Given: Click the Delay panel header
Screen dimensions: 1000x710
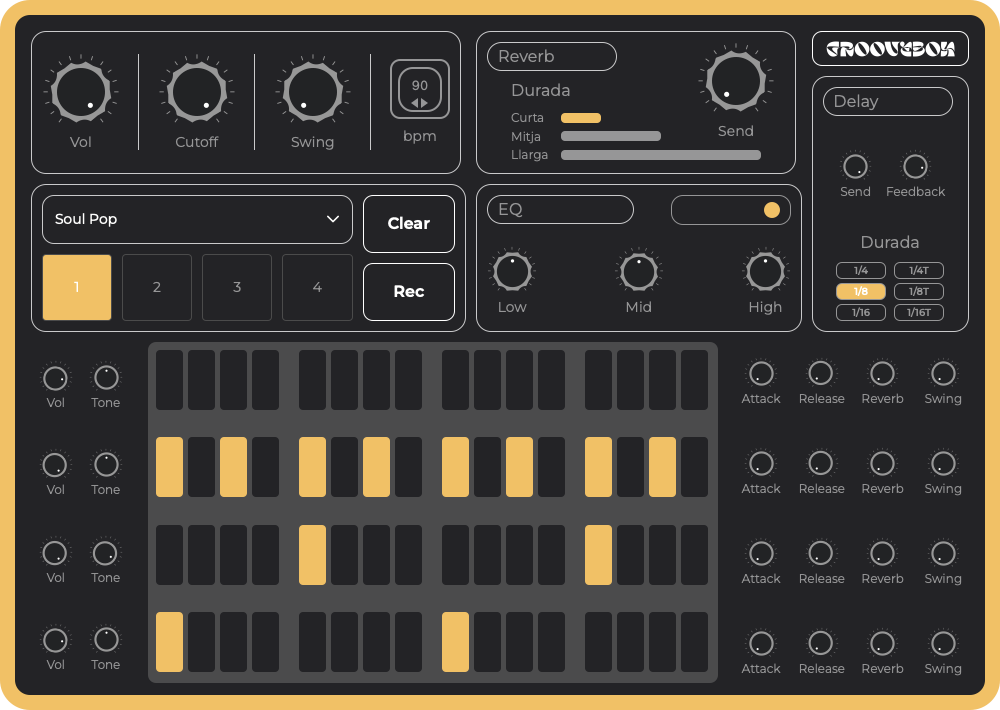Looking at the screenshot, I should click(887, 101).
